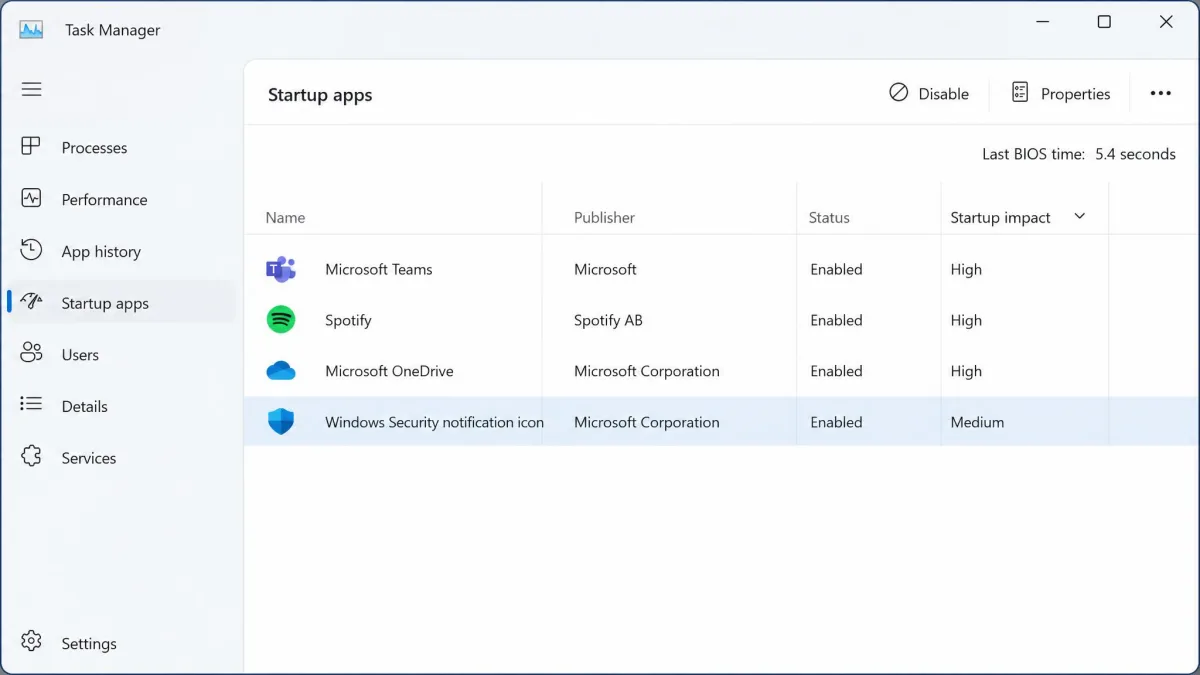This screenshot has height=675, width=1200.
Task: Click the Medium startup impact cell
Action: click(977, 422)
